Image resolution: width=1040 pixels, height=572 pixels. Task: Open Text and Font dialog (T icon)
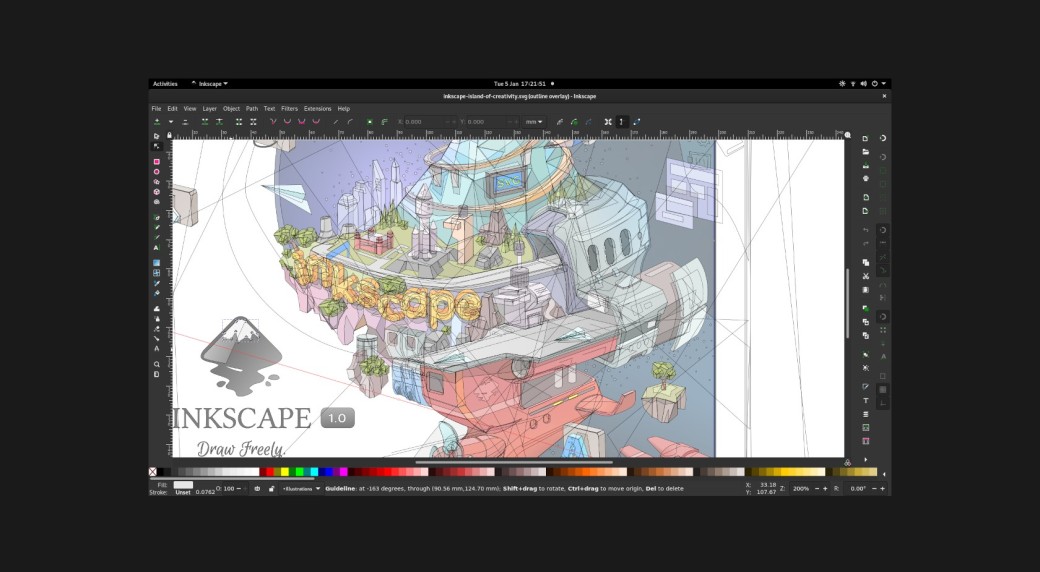click(x=866, y=401)
